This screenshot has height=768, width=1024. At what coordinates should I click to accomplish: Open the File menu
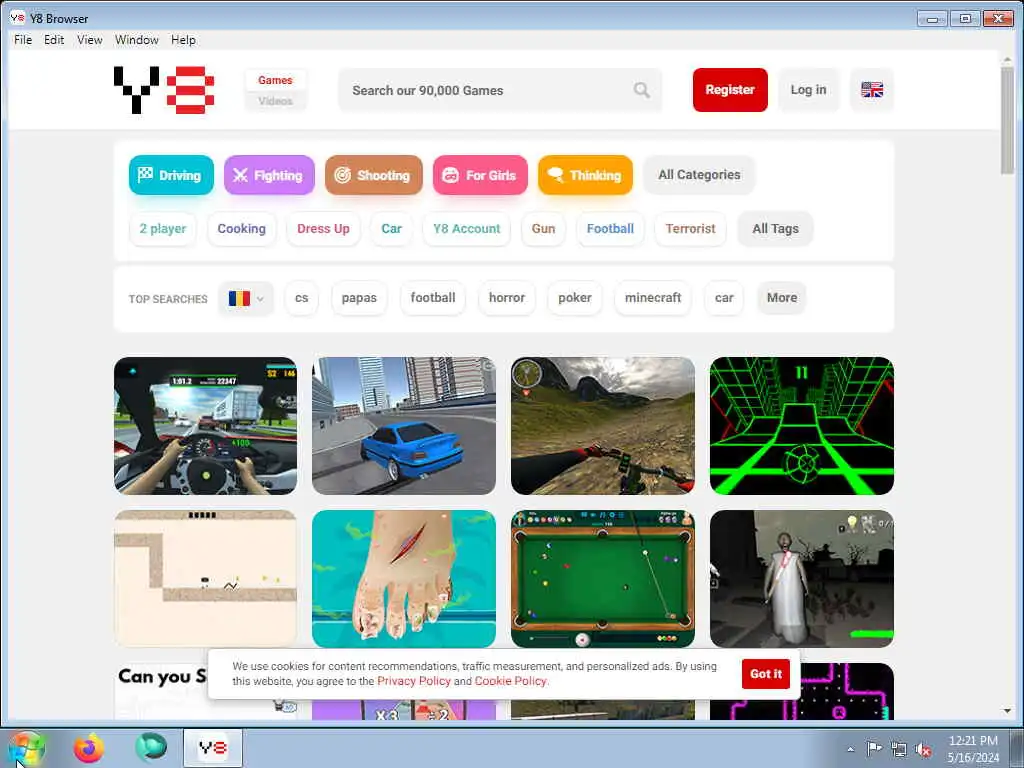point(23,40)
